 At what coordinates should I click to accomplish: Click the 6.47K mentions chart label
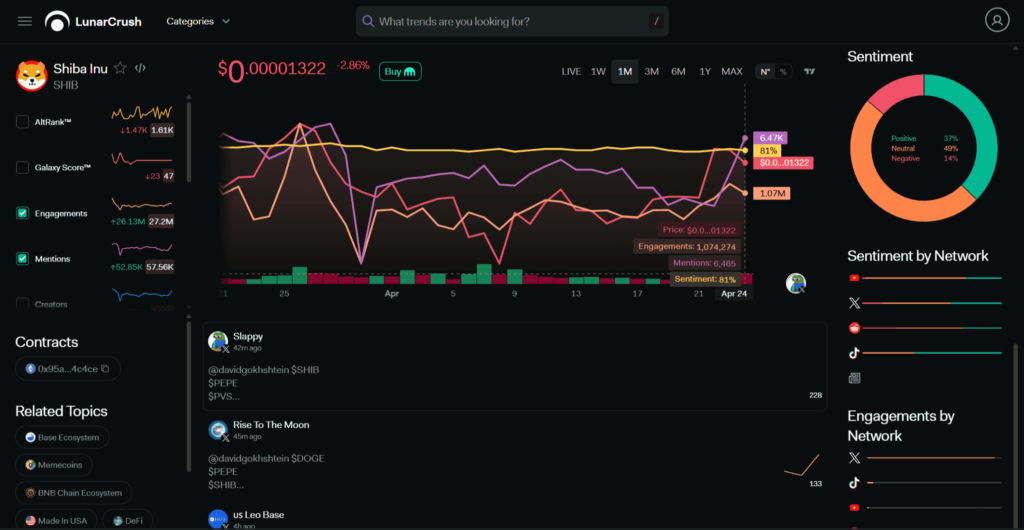pos(770,138)
